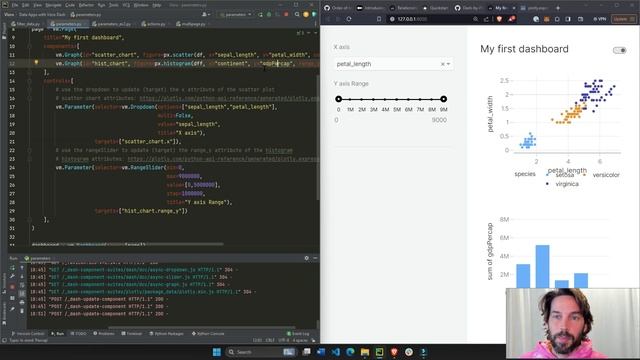
Task: Click the red Stop button in toolbar
Action: point(286,15)
